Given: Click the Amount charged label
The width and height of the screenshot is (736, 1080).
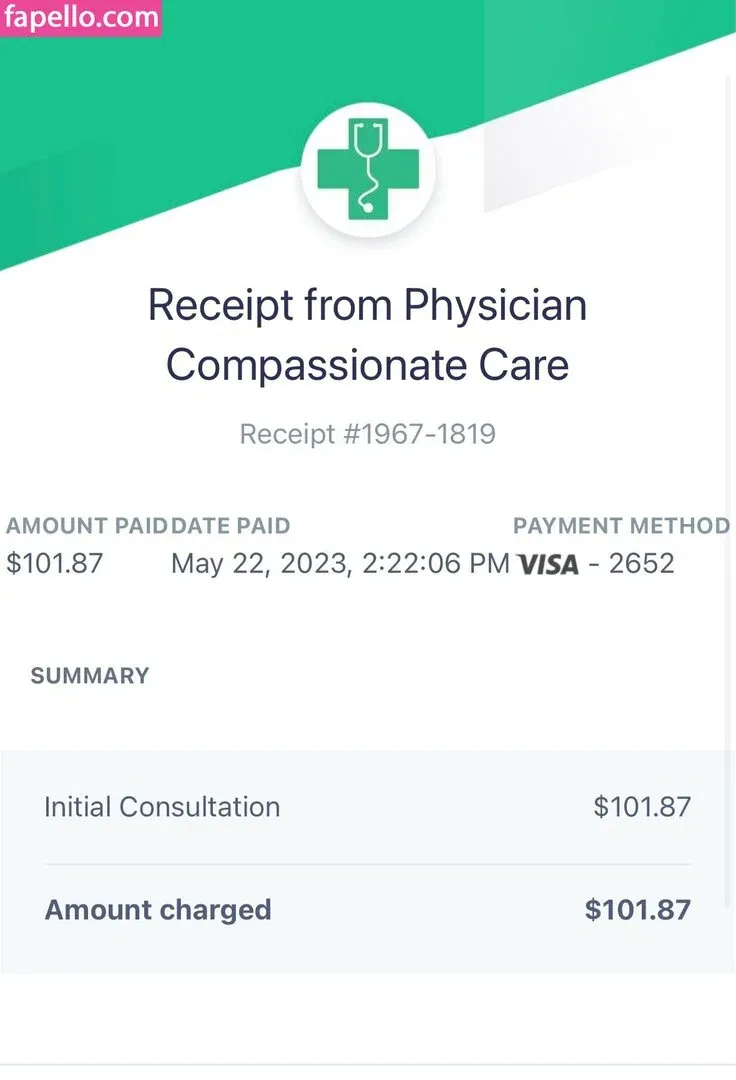Looking at the screenshot, I should click(158, 910).
